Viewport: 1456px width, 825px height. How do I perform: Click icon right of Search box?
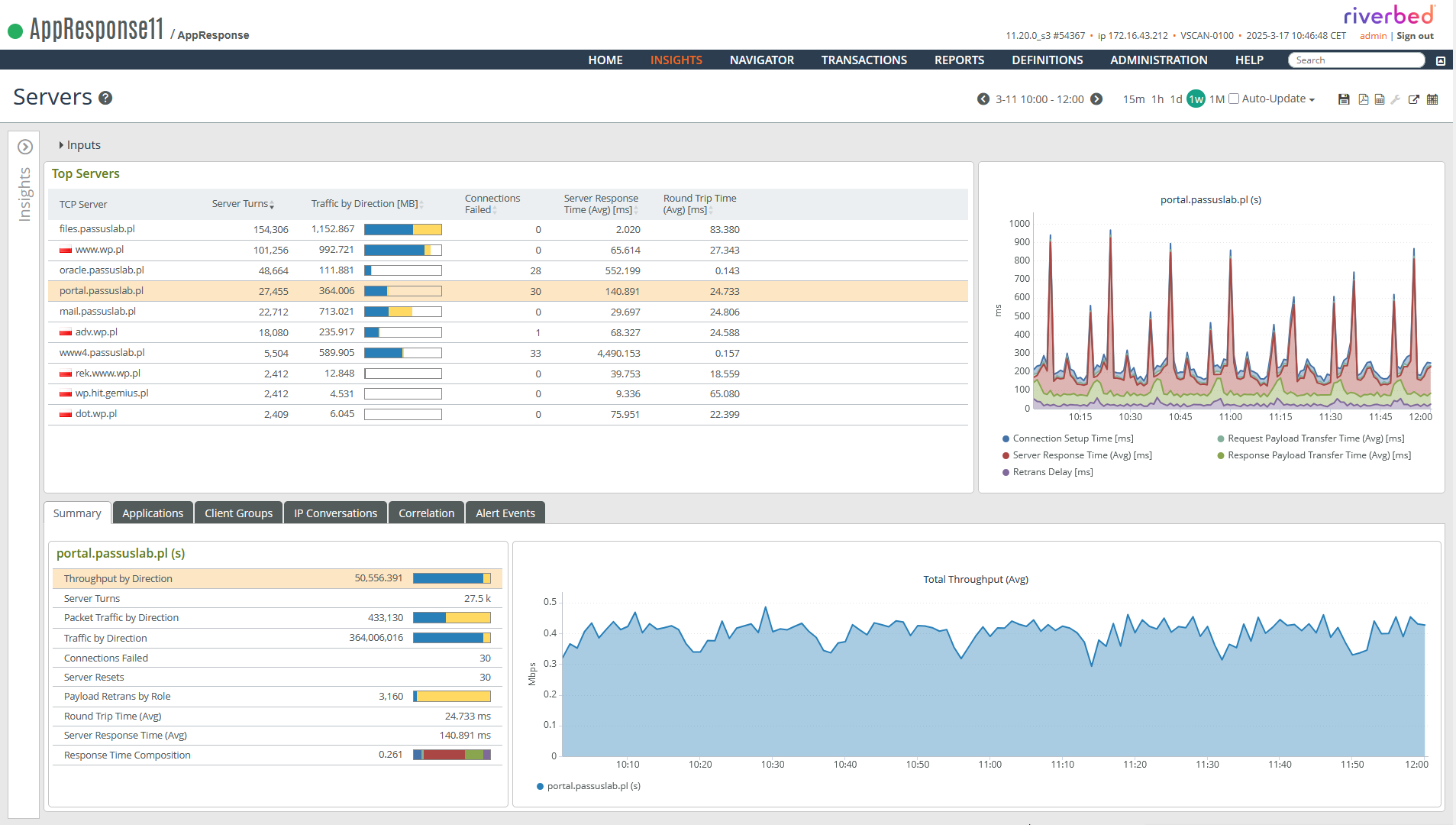coord(1441,60)
